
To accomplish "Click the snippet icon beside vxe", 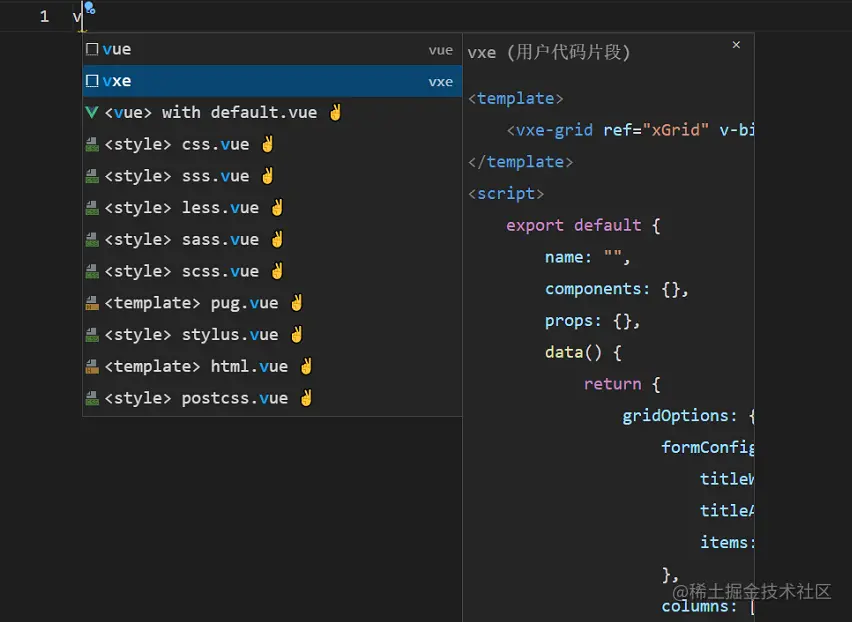I will (x=92, y=81).
